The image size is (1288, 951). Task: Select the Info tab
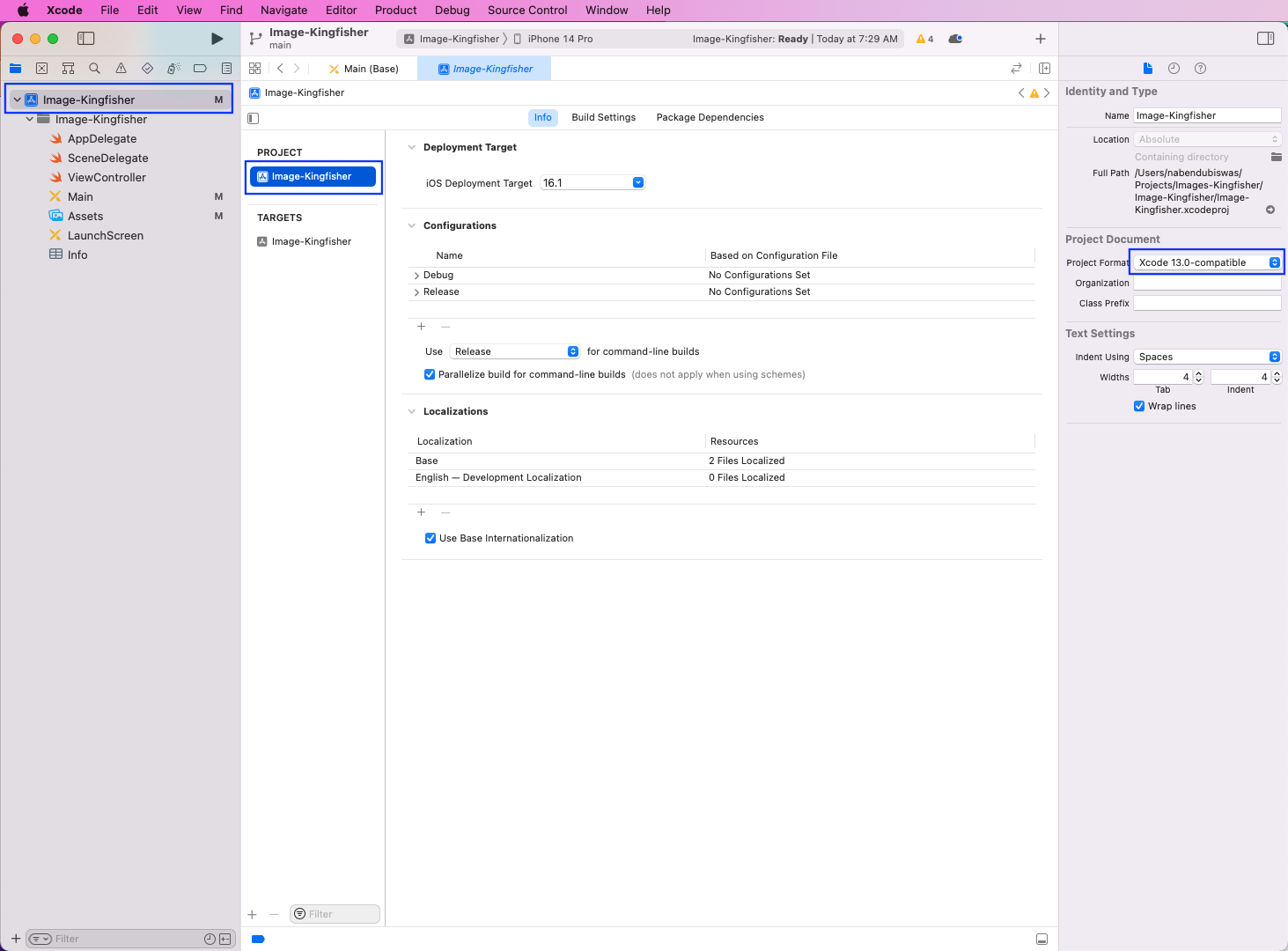542,117
